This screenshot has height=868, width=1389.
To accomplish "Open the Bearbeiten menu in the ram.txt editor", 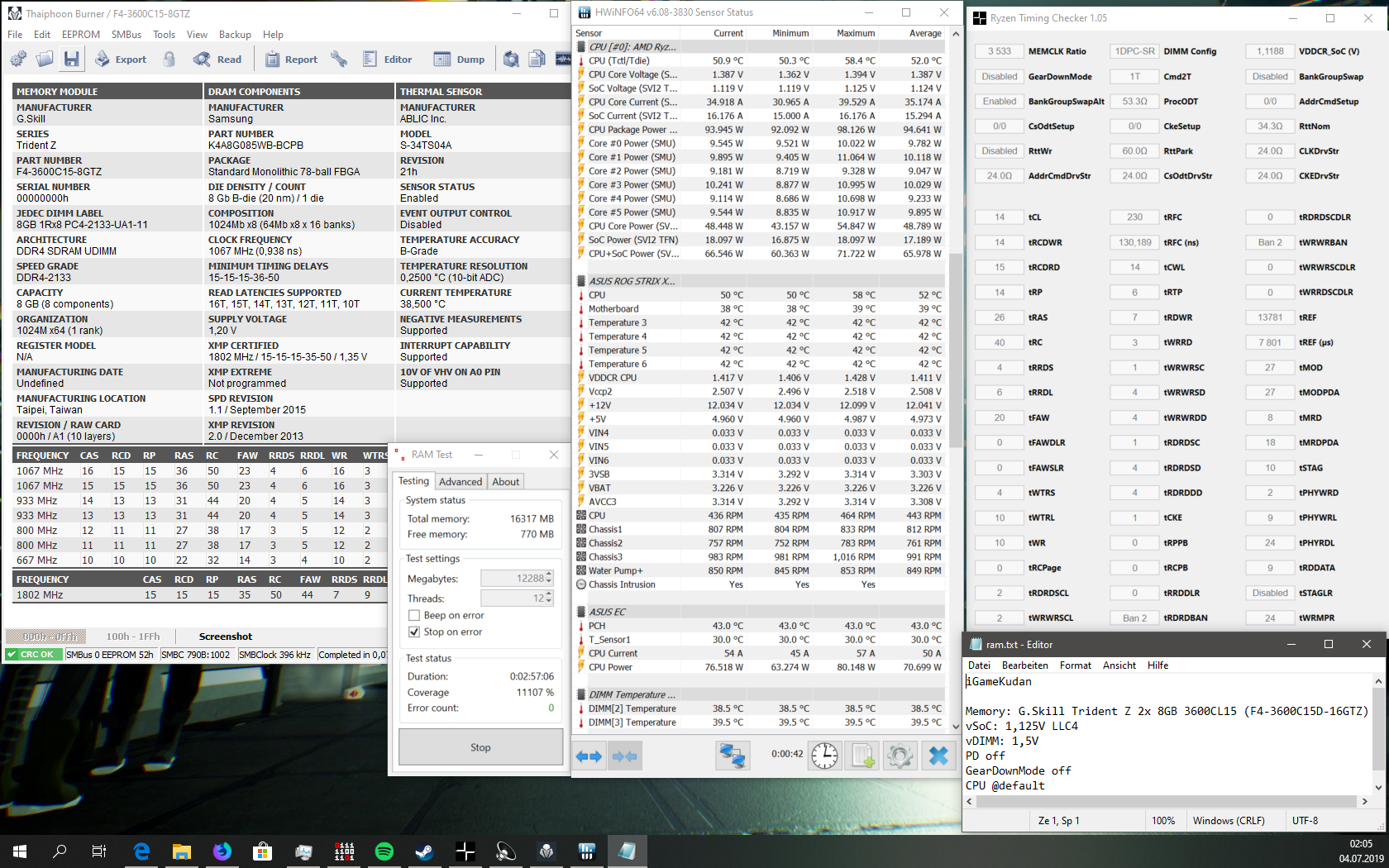I will (x=1025, y=665).
